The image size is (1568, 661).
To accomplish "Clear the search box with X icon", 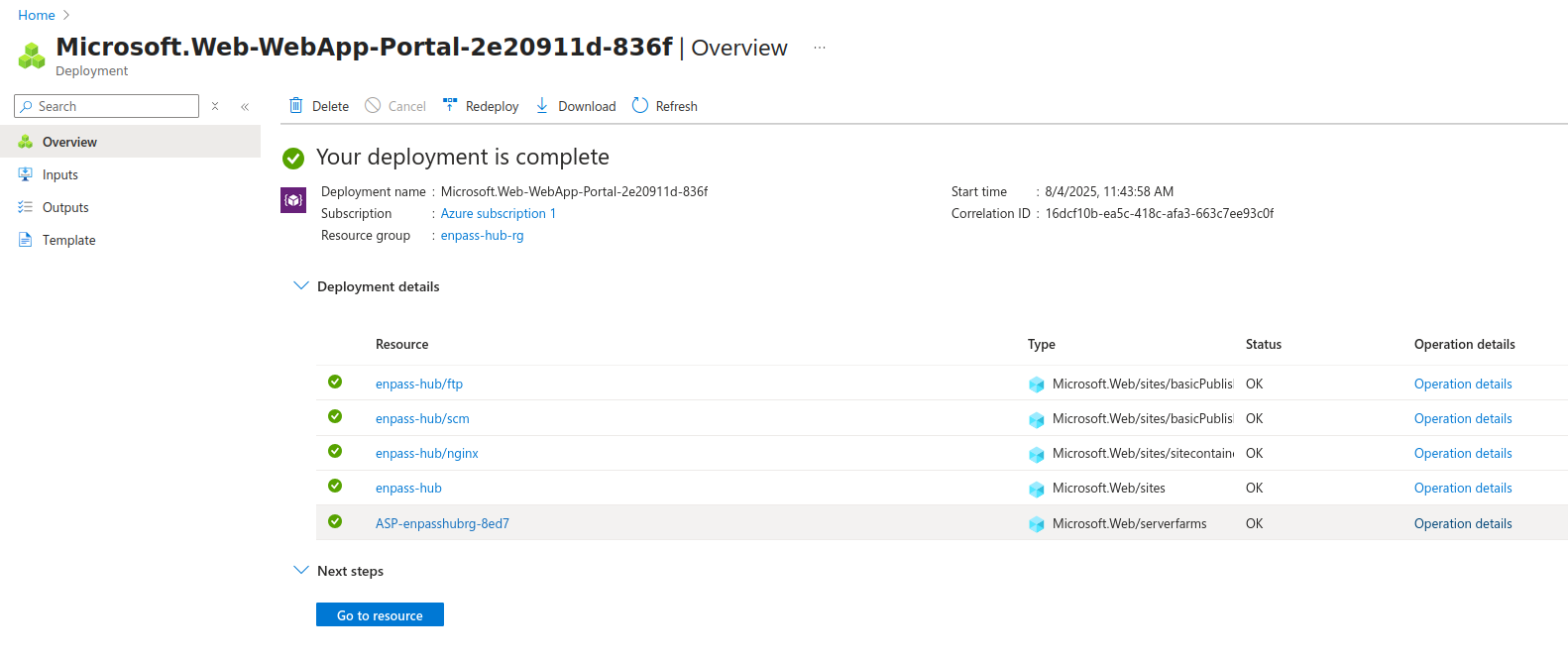I will coord(215,106).
